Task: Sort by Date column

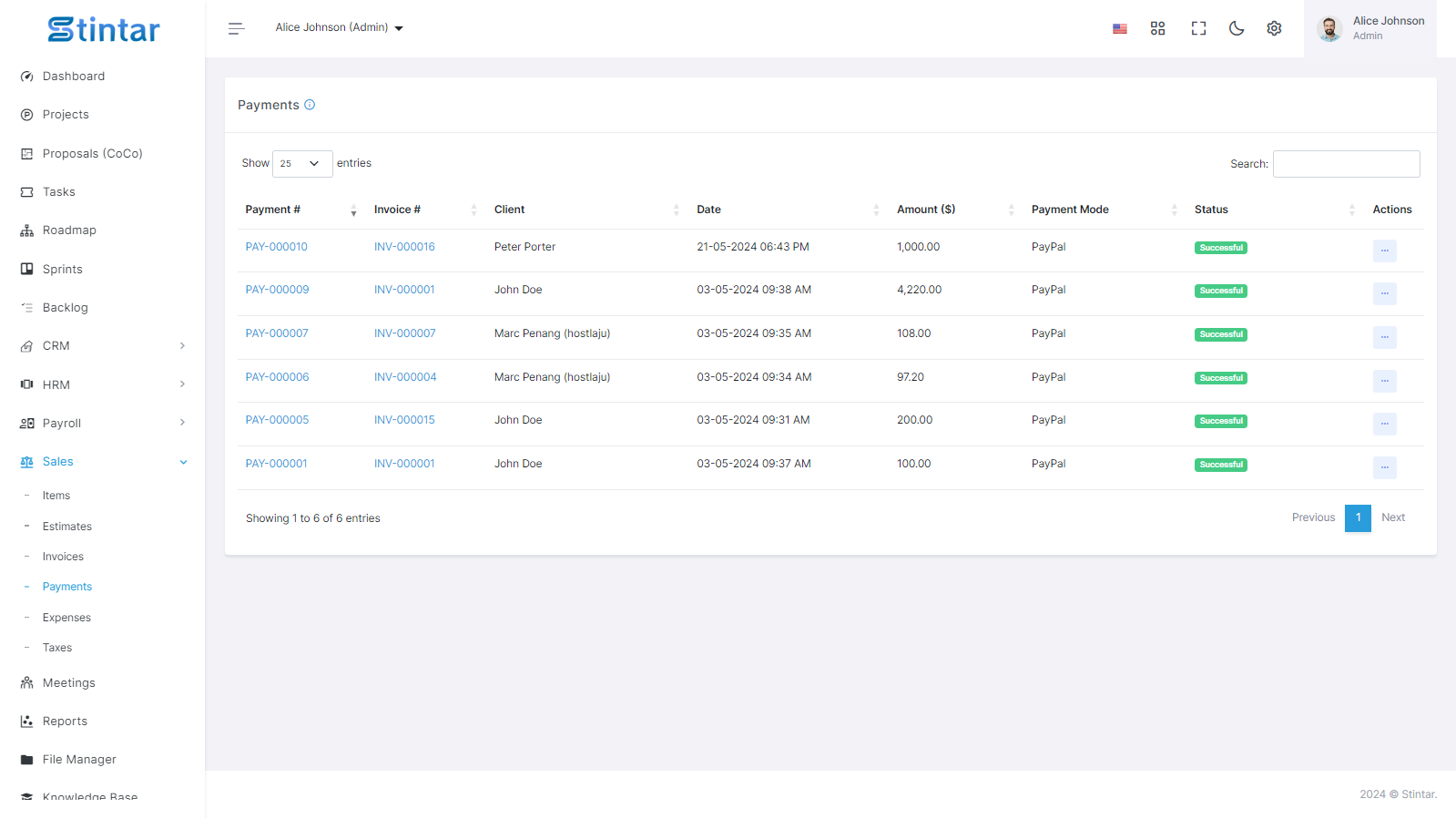Action: (x=788, y=210)
